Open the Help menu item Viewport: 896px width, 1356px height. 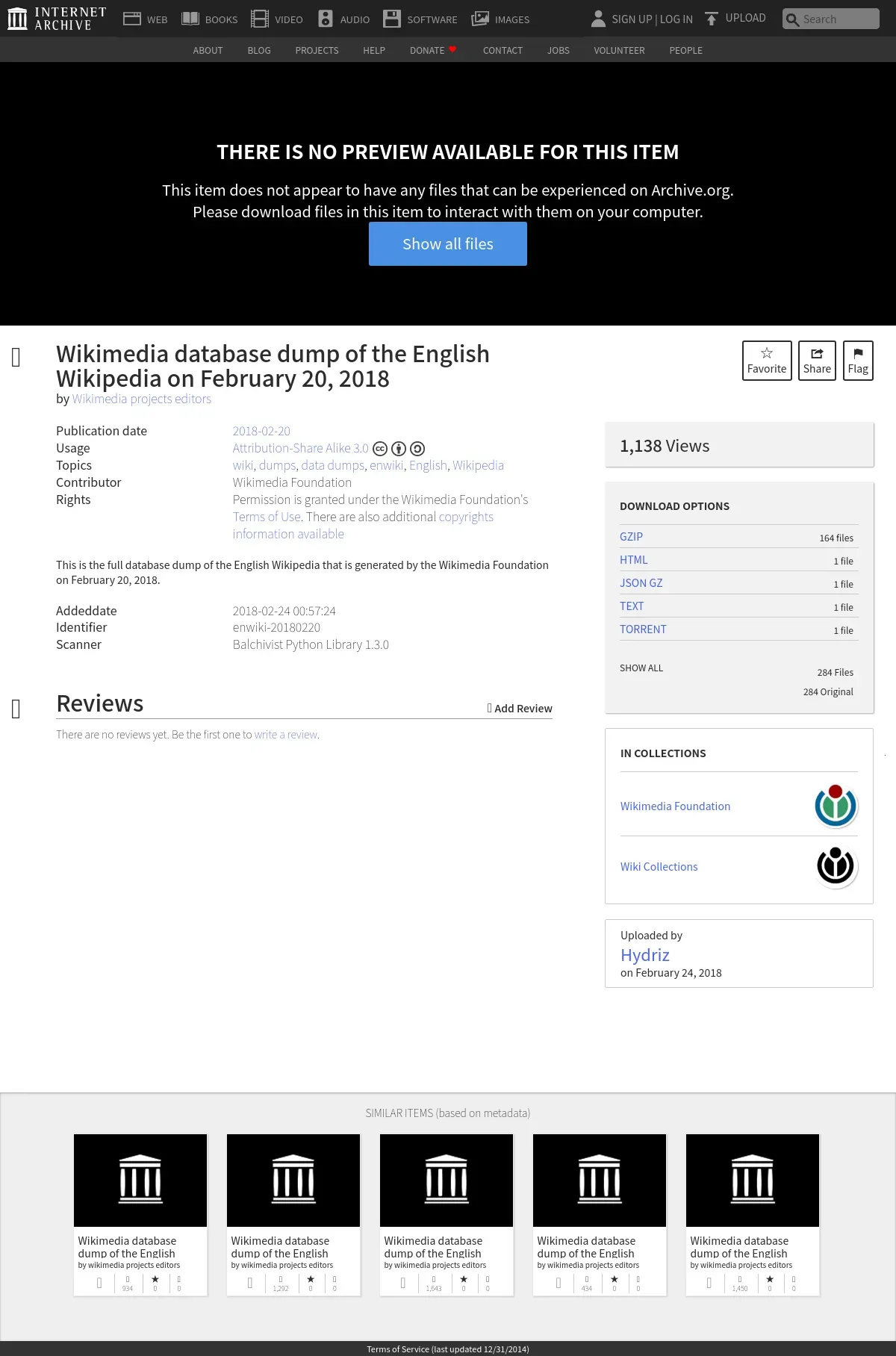pyautogui.click(x=374, y=50)
